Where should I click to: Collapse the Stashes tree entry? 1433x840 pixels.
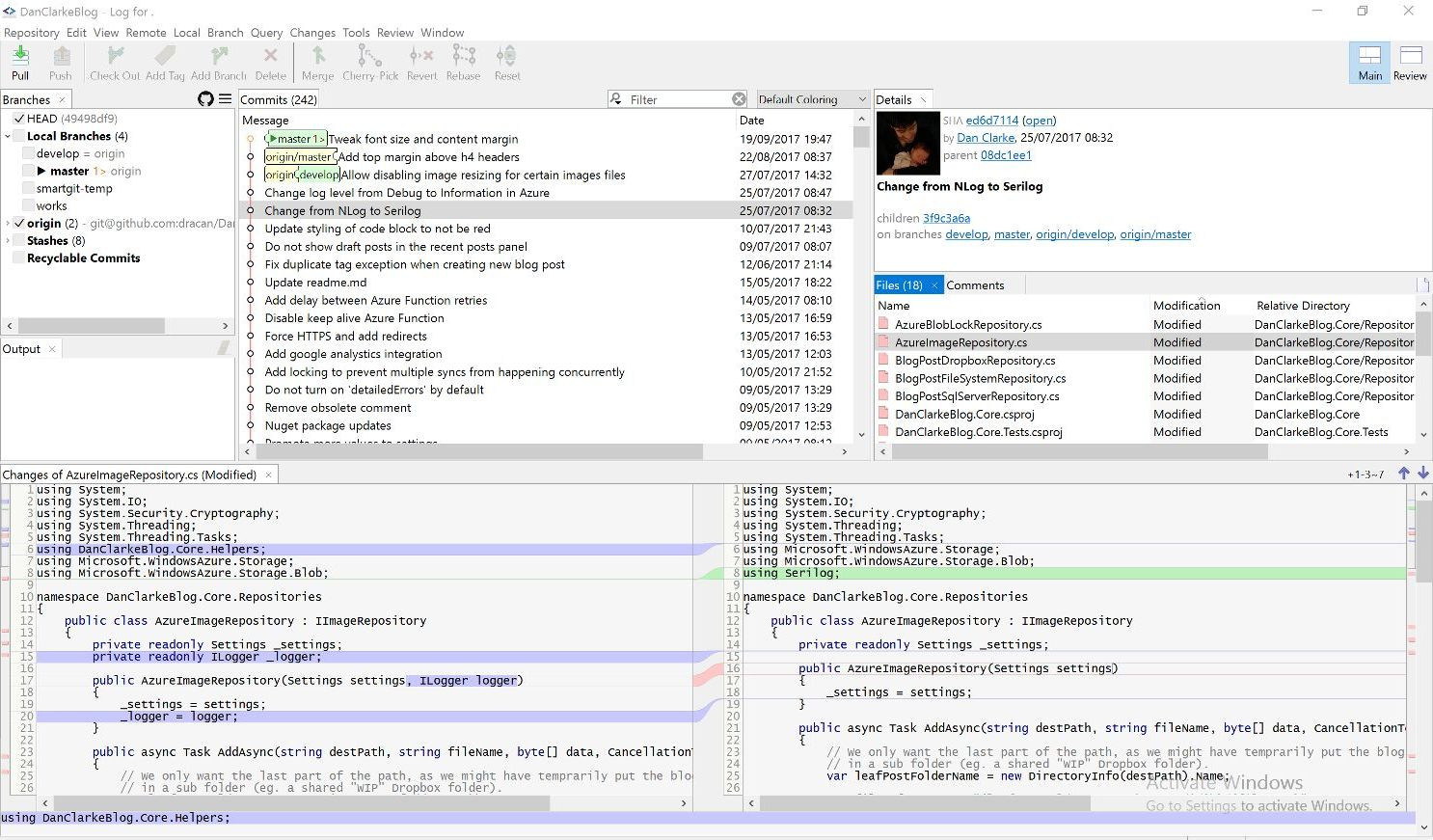[8, 240]
